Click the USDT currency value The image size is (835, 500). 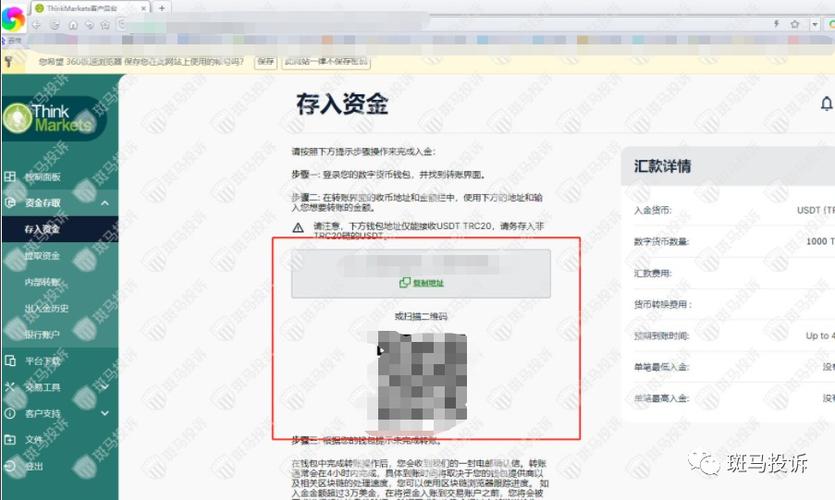[815, 210]
